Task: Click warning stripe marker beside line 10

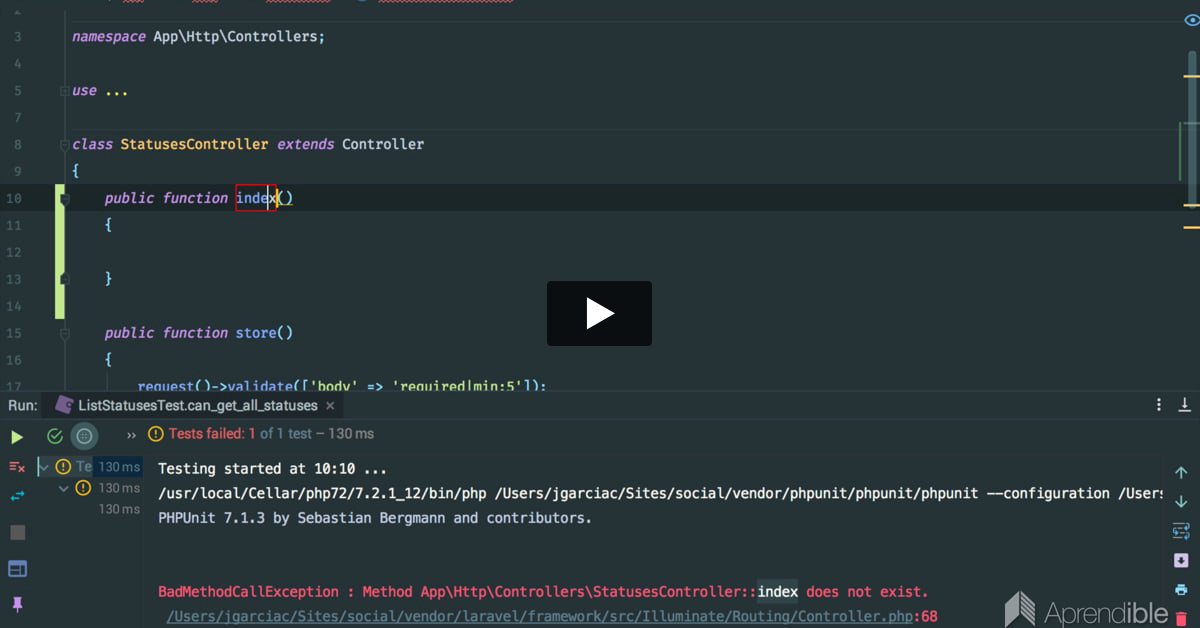Action: point(1191,205)
